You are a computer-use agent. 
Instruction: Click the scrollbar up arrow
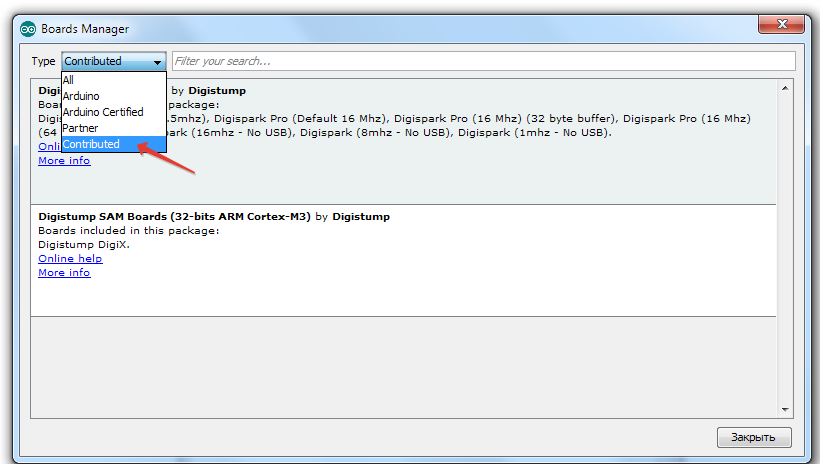(785, 88)
